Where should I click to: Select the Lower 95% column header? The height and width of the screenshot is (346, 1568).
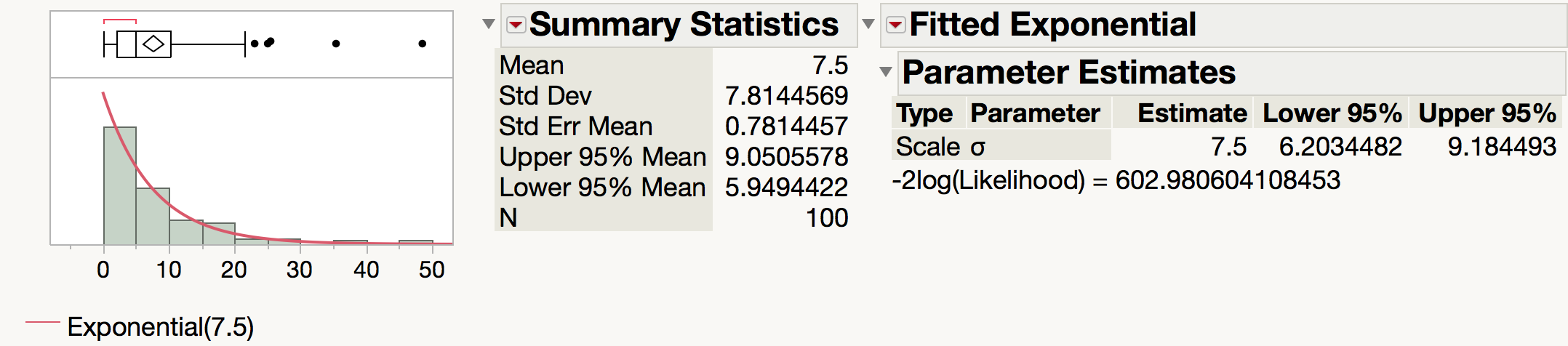(x=1332, y=113)
